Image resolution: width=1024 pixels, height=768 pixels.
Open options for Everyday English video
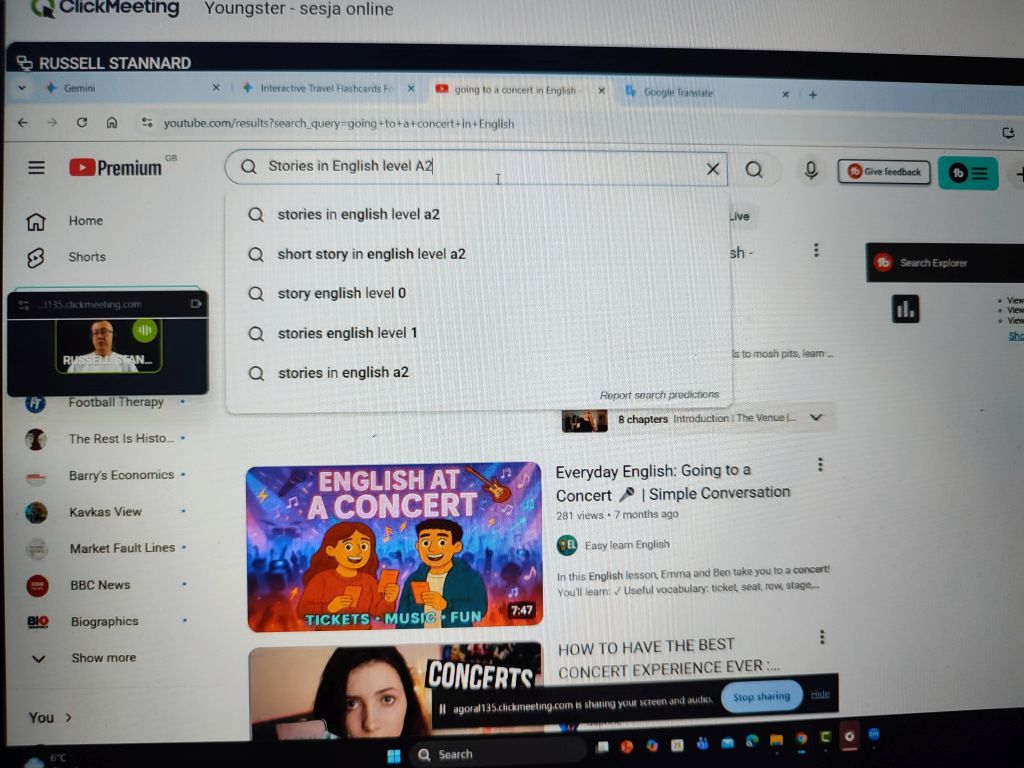pyautogui.click(x=820, y=465)
